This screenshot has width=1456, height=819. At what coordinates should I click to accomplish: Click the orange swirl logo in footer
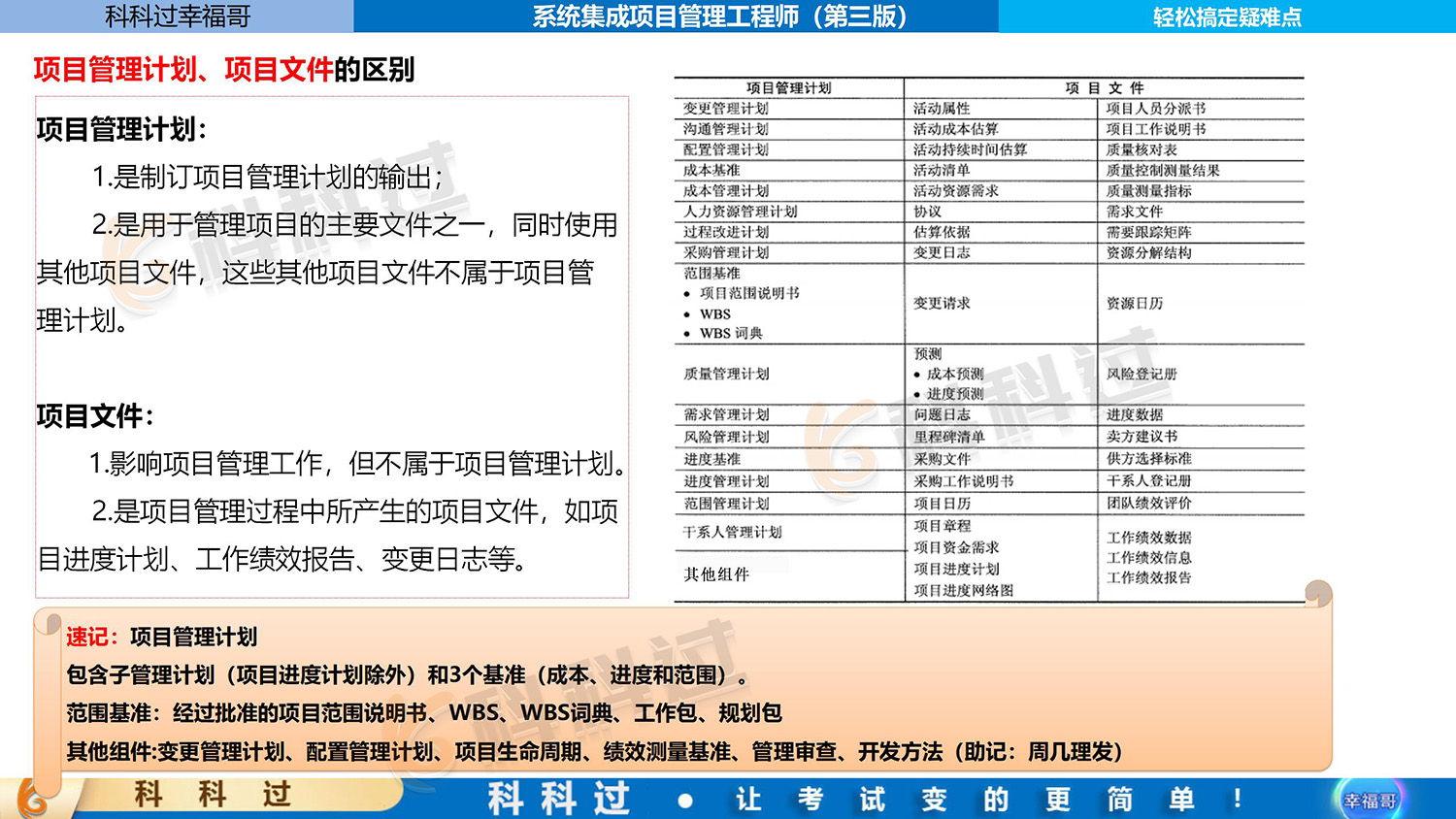pos(34,799)
